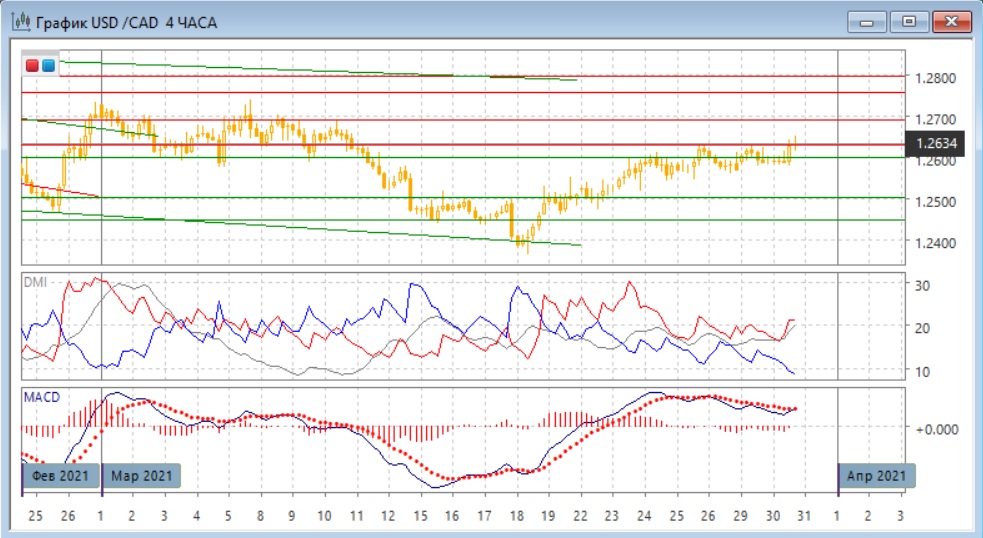Click the 1.2400 price axis label
This screenshot has height=538, width=983.
pos(935,243)
